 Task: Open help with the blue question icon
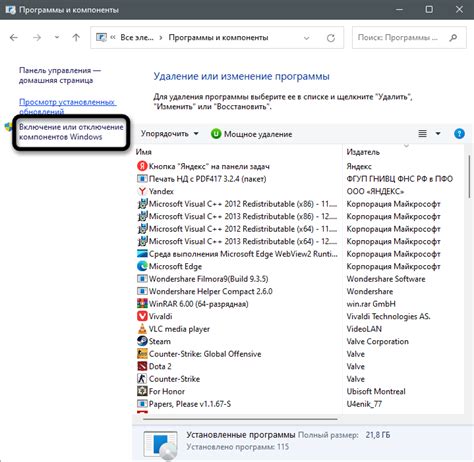pyautogui.click(x=459, y=134)
